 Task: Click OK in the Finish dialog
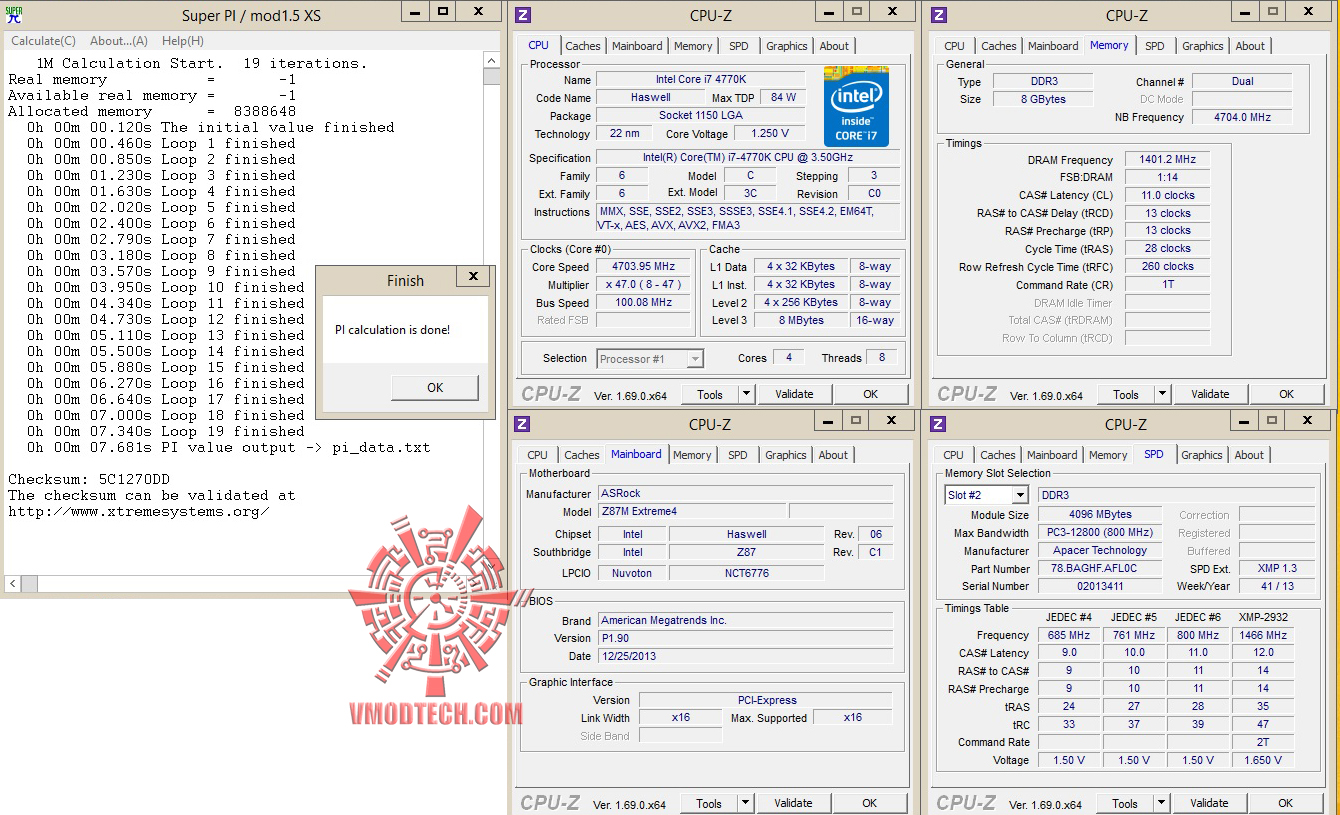click(435, 388)
